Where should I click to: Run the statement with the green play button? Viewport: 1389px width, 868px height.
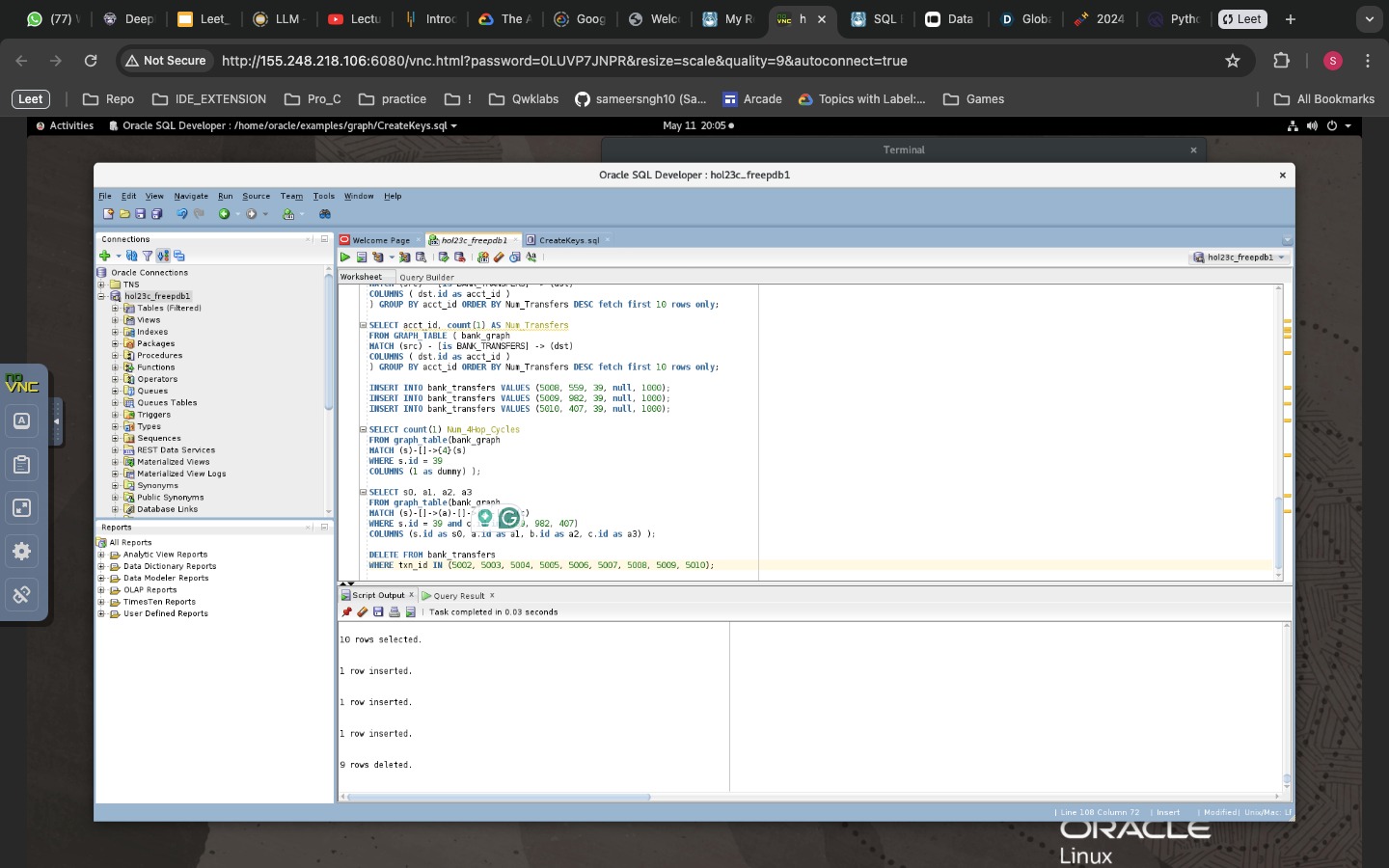345,258
